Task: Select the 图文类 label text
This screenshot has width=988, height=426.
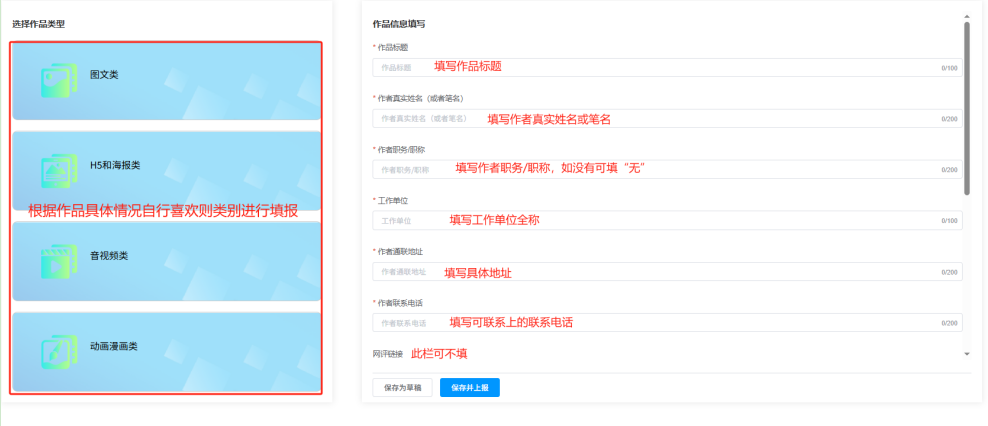Action: point(104,75)
